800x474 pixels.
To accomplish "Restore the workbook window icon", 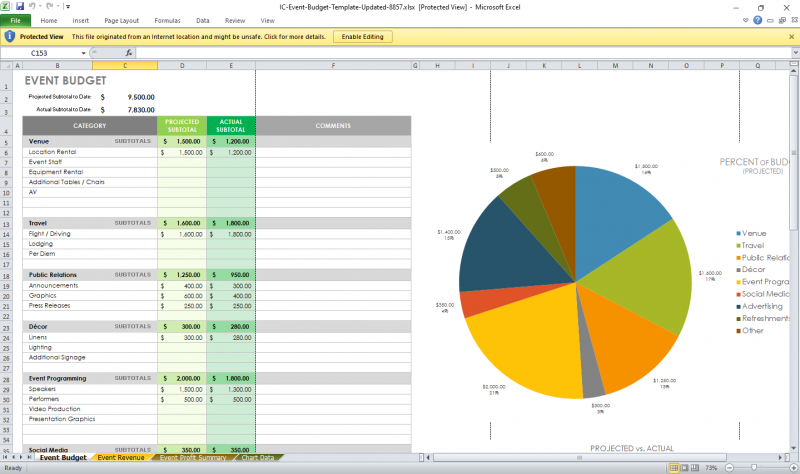I will (x=782, y=20).
